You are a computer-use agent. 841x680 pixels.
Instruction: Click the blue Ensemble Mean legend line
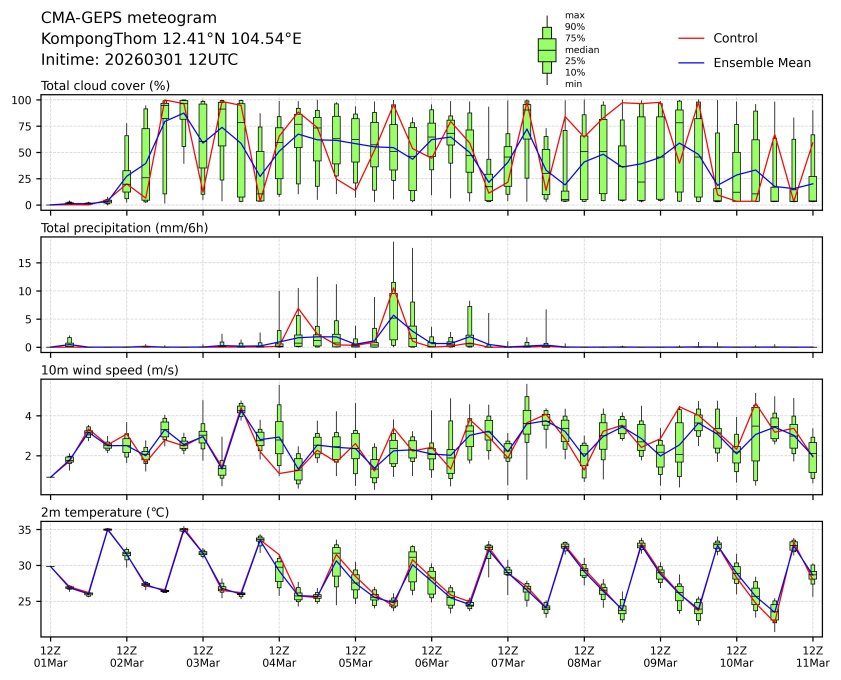(x=692, y=62)
